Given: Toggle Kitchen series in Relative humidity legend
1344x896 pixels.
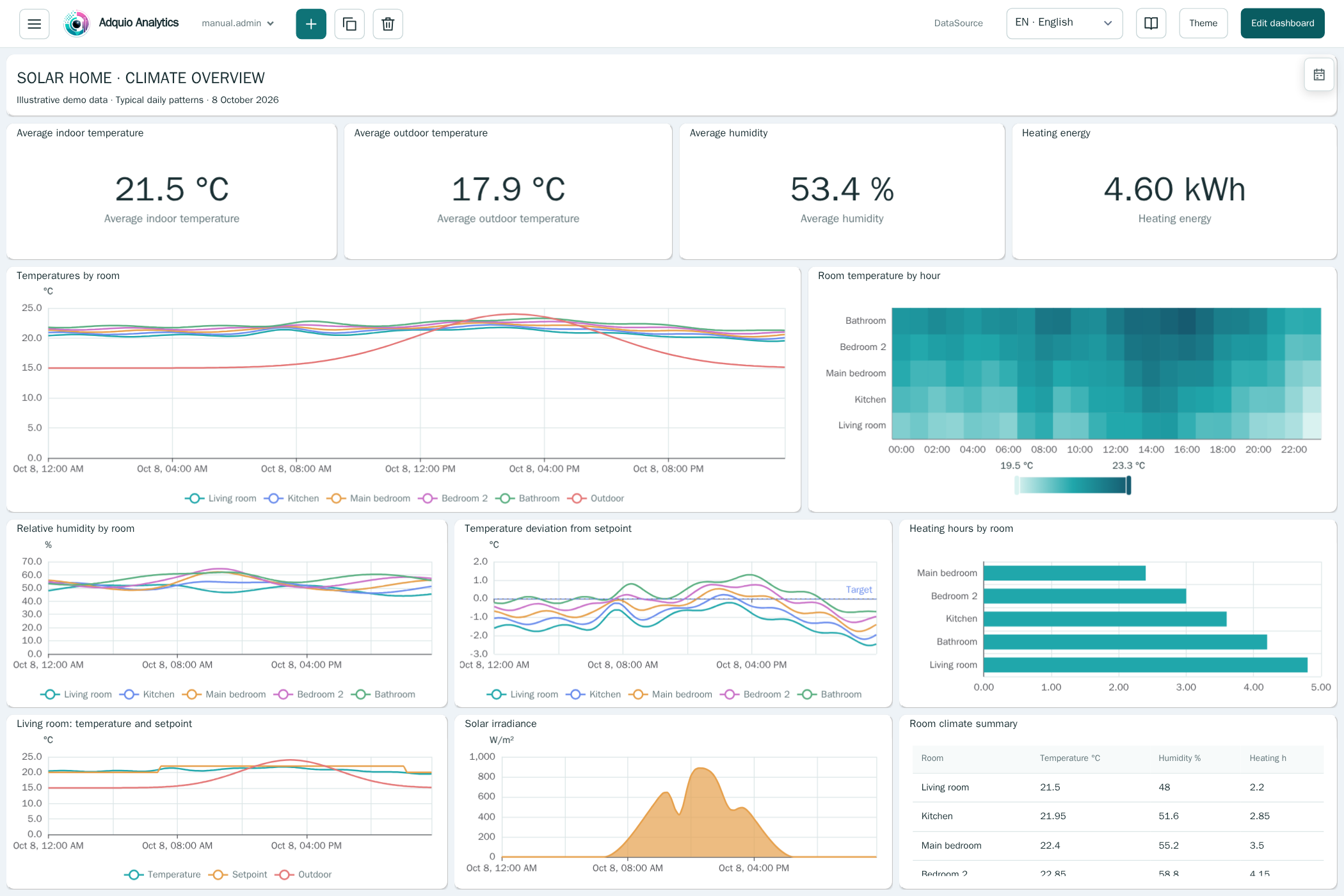Looking at the screenshot, I should [x=147, y=694].
